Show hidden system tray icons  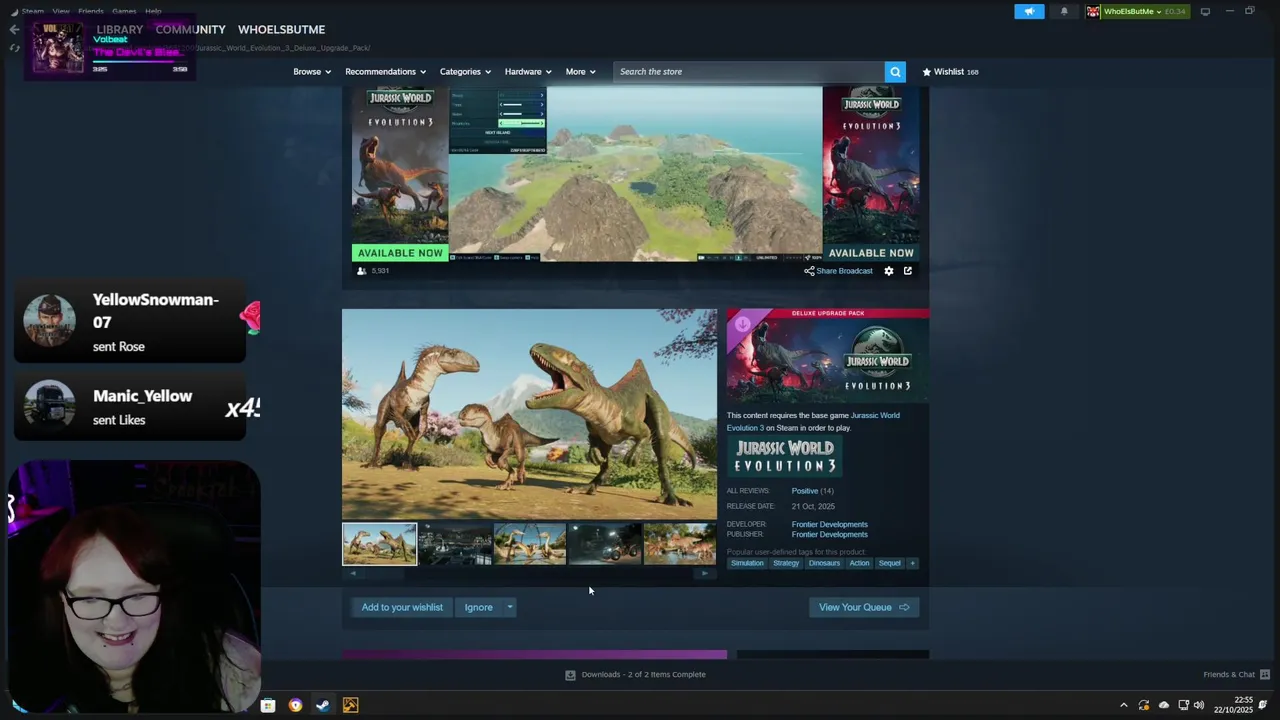coord(1123,705)
